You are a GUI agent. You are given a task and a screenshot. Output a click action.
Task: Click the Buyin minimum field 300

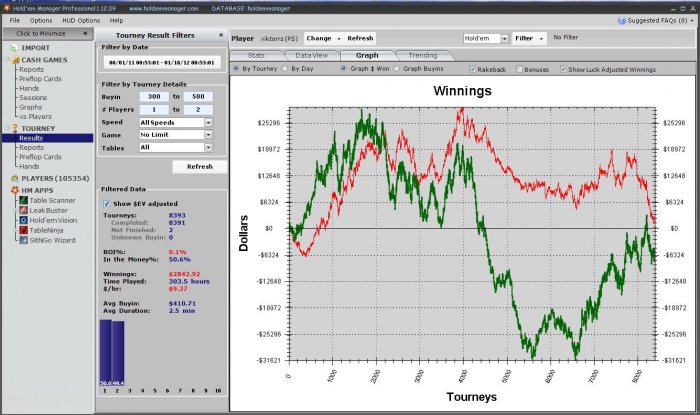point(154,96)
